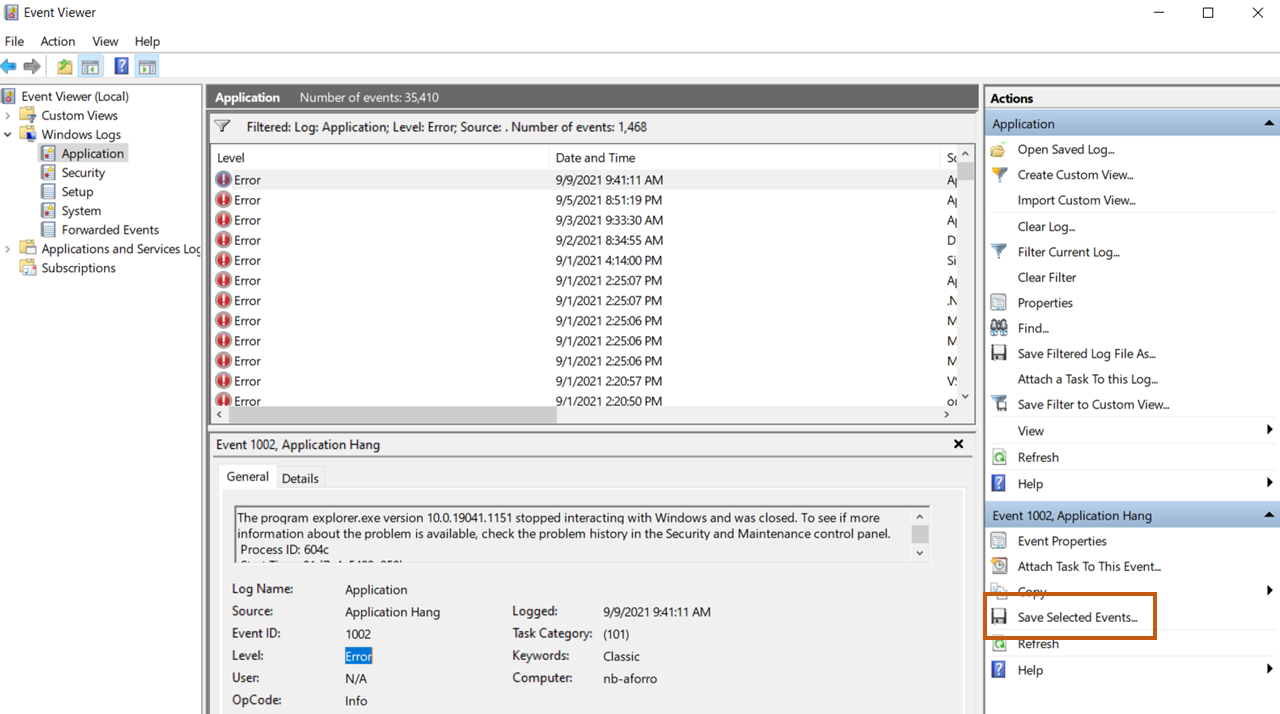Click the Refresh icon under Application actions
Image resolution: width=1280 pixels, height=714 pixels.
(x=998, y=457)
